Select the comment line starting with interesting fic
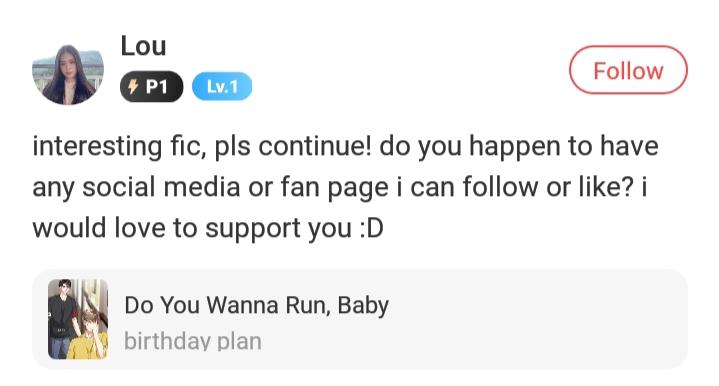 click(x=345, y=146)
